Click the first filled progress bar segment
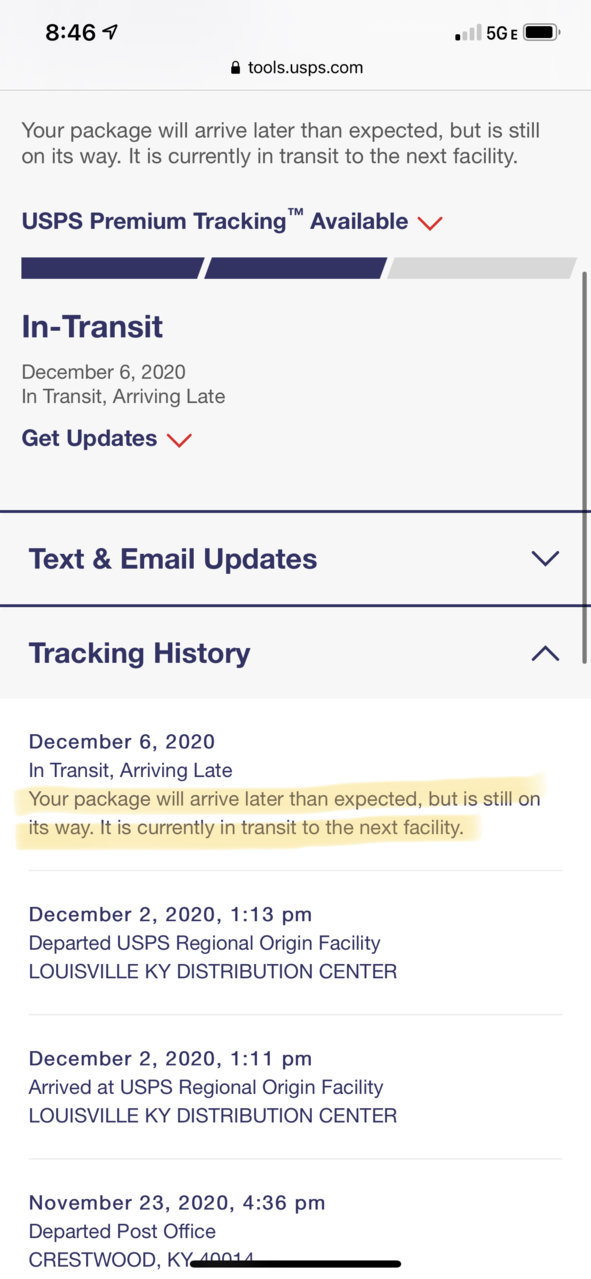Viewport: 591px width, 1279px height. tap(112, 268)
